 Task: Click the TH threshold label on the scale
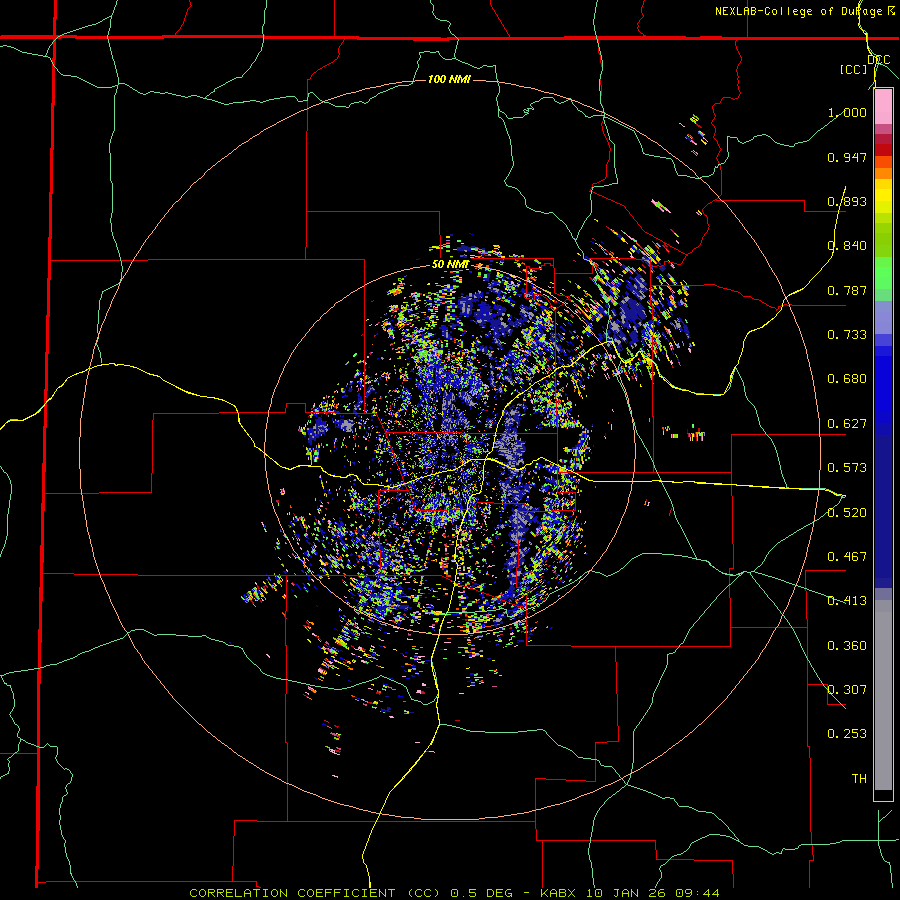859,779
